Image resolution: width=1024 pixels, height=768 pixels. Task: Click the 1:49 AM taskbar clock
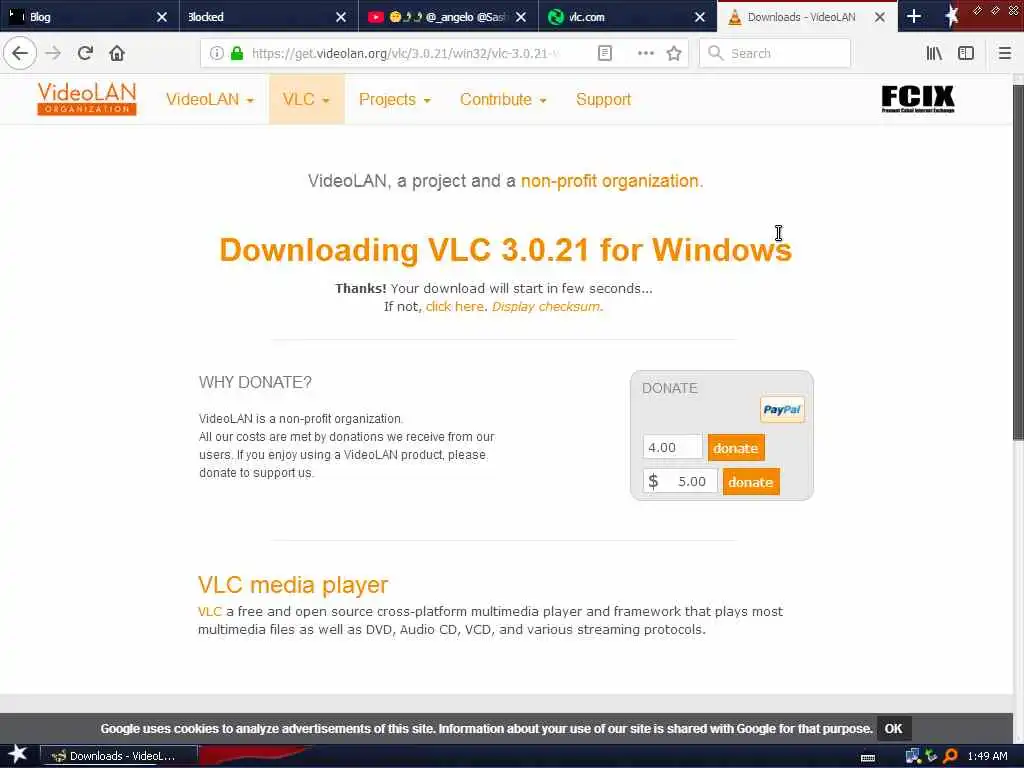(987, 756)
